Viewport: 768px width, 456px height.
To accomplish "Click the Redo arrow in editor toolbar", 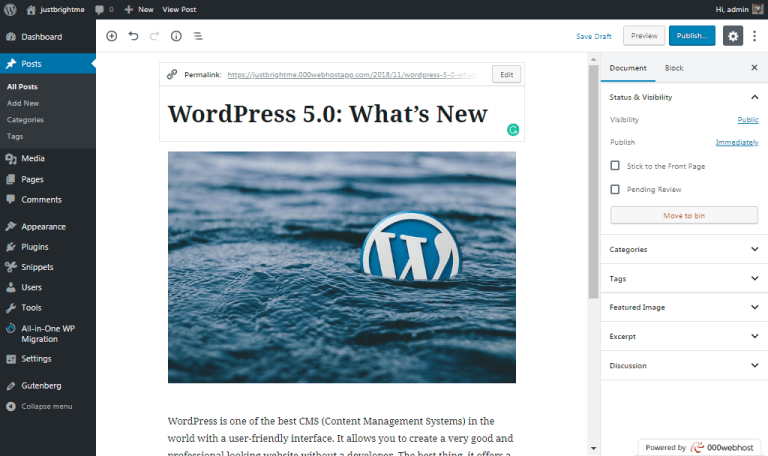I will [154, 36].
